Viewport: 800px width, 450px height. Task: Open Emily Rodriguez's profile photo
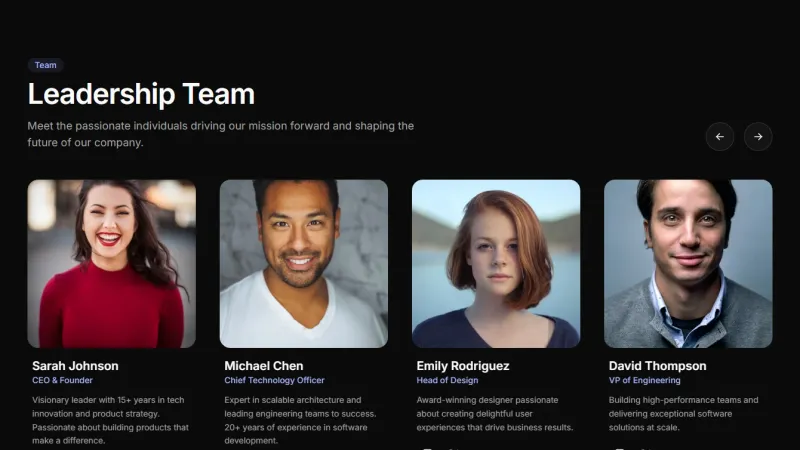point(496,264)
